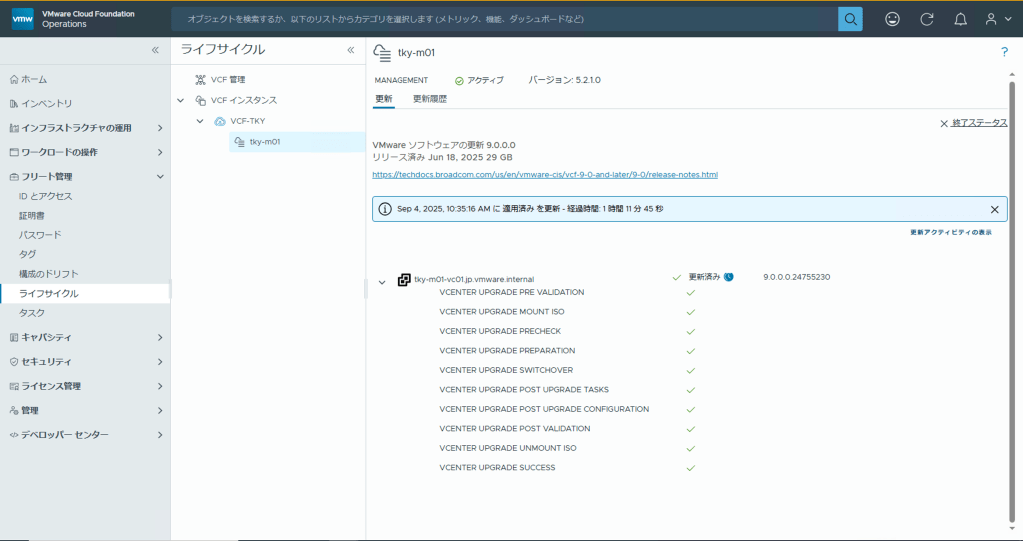Viewport: 1023px width, 541px height.
Task: Click VCENTER UPGRADE UNMOUNT ISO text
Action: click(x=508, y=448)
